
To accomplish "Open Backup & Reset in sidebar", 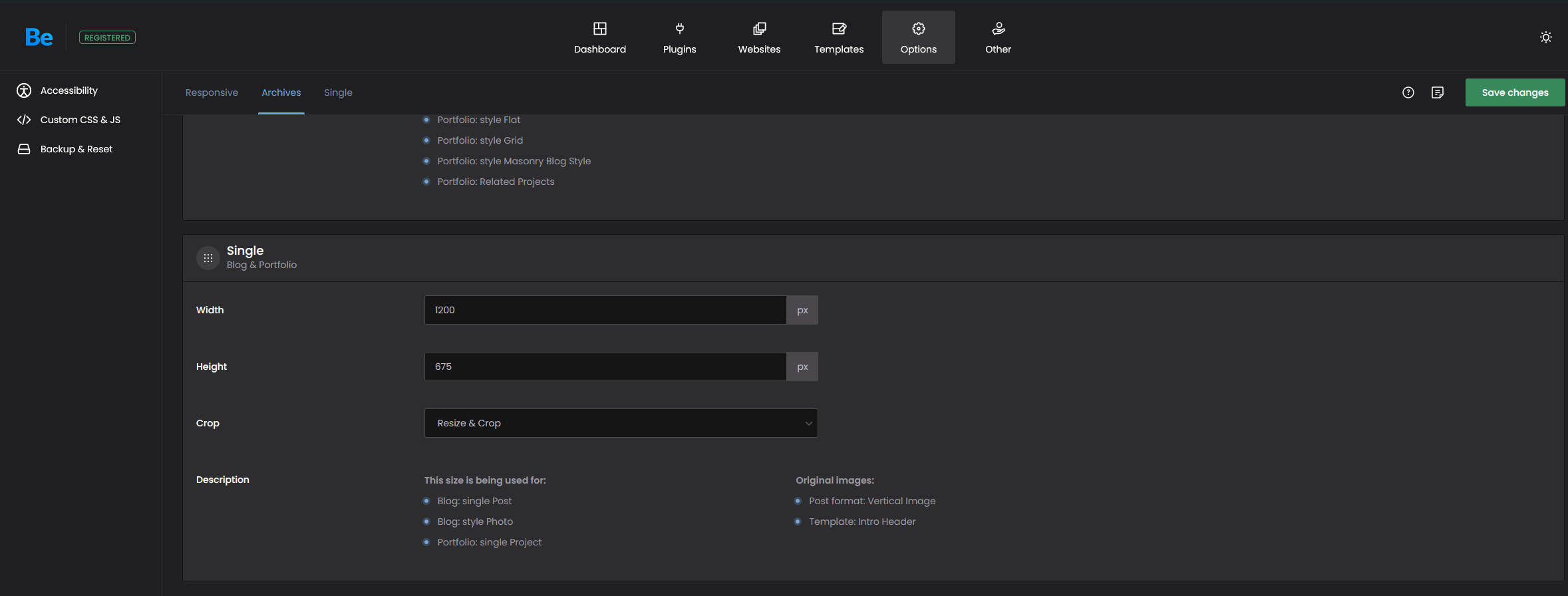I will click(65, 149).
